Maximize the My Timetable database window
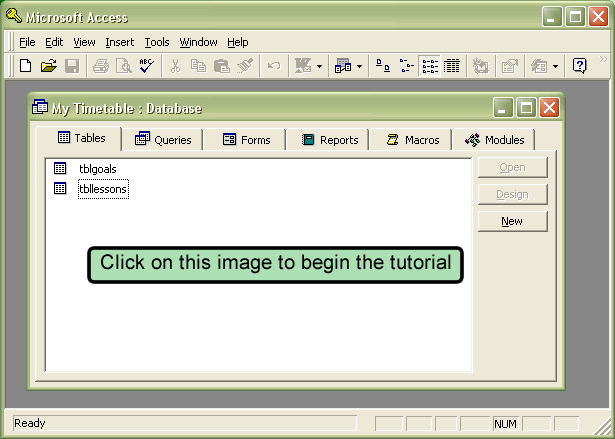The height and width of the screenshot is (439, 615). (526, 107)
